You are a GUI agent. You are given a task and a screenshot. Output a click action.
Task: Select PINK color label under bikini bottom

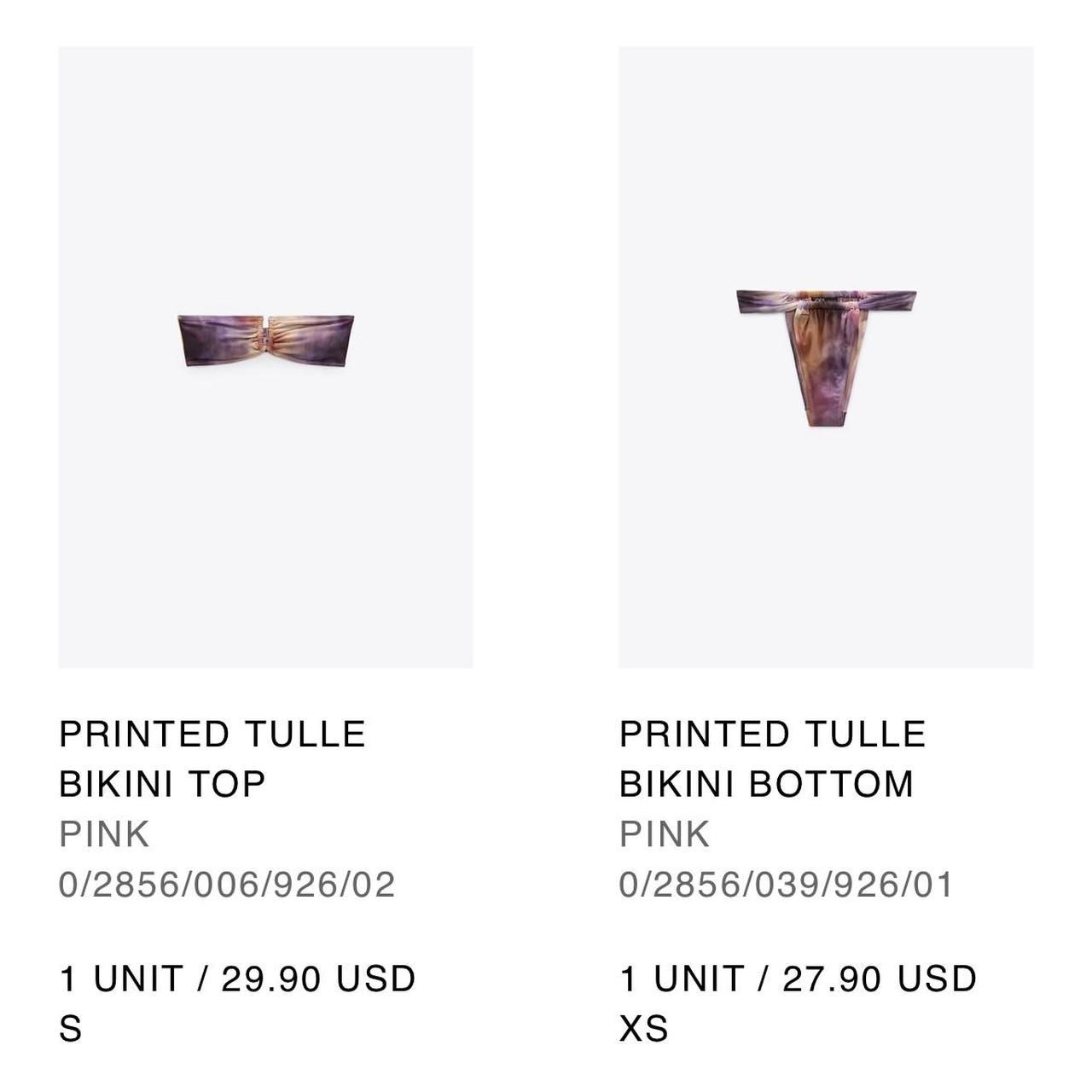click(665, 834)
